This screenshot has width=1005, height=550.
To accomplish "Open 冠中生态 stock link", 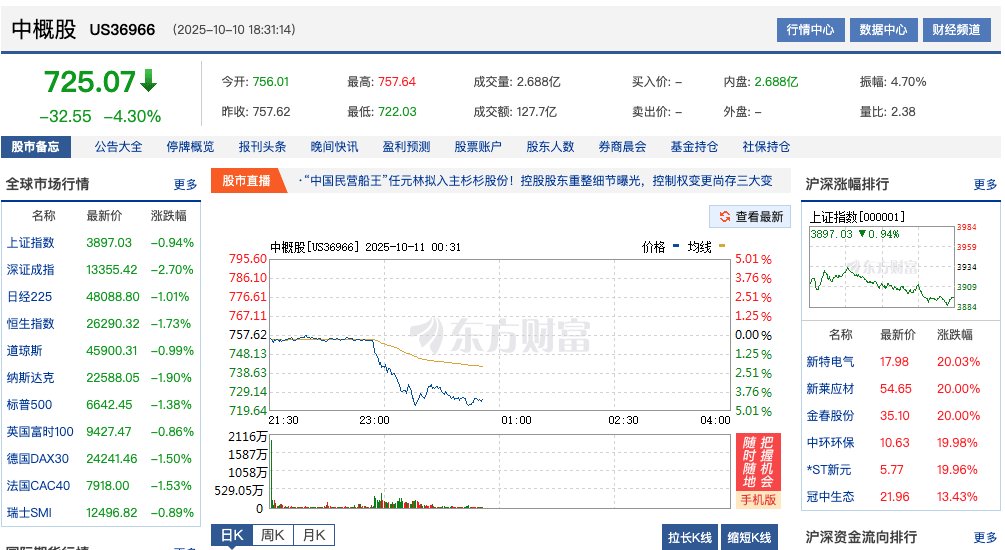I will 830,496.
